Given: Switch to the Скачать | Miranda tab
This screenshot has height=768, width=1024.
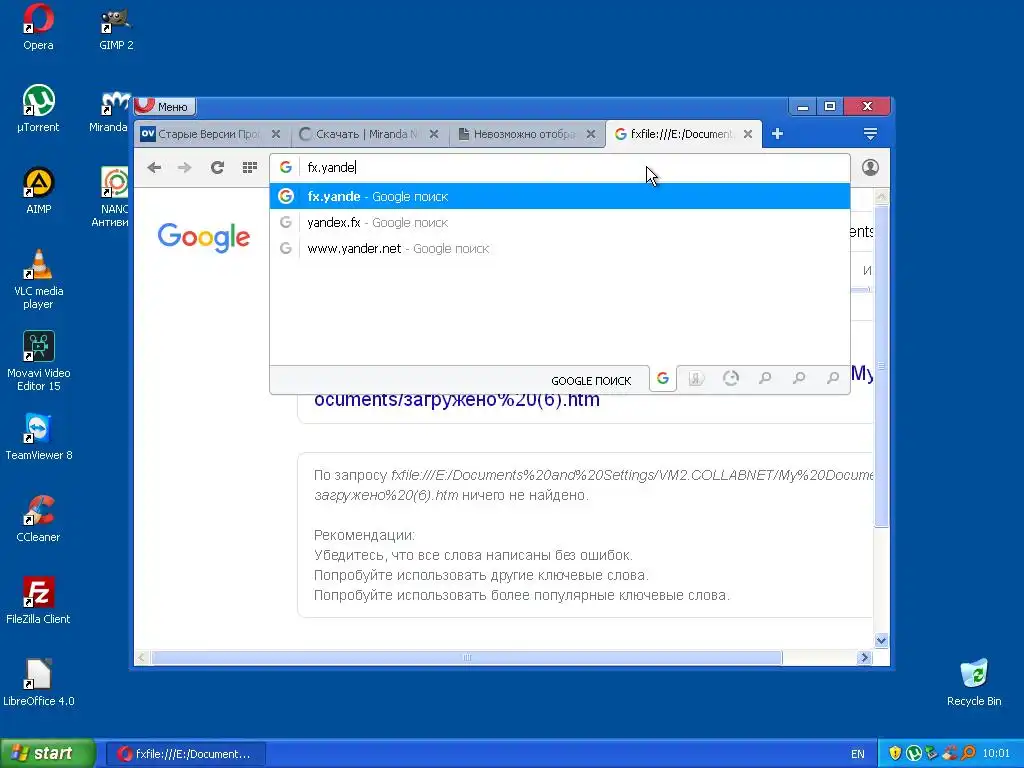Looking at the screenshot, I should [x=368, y=134].
